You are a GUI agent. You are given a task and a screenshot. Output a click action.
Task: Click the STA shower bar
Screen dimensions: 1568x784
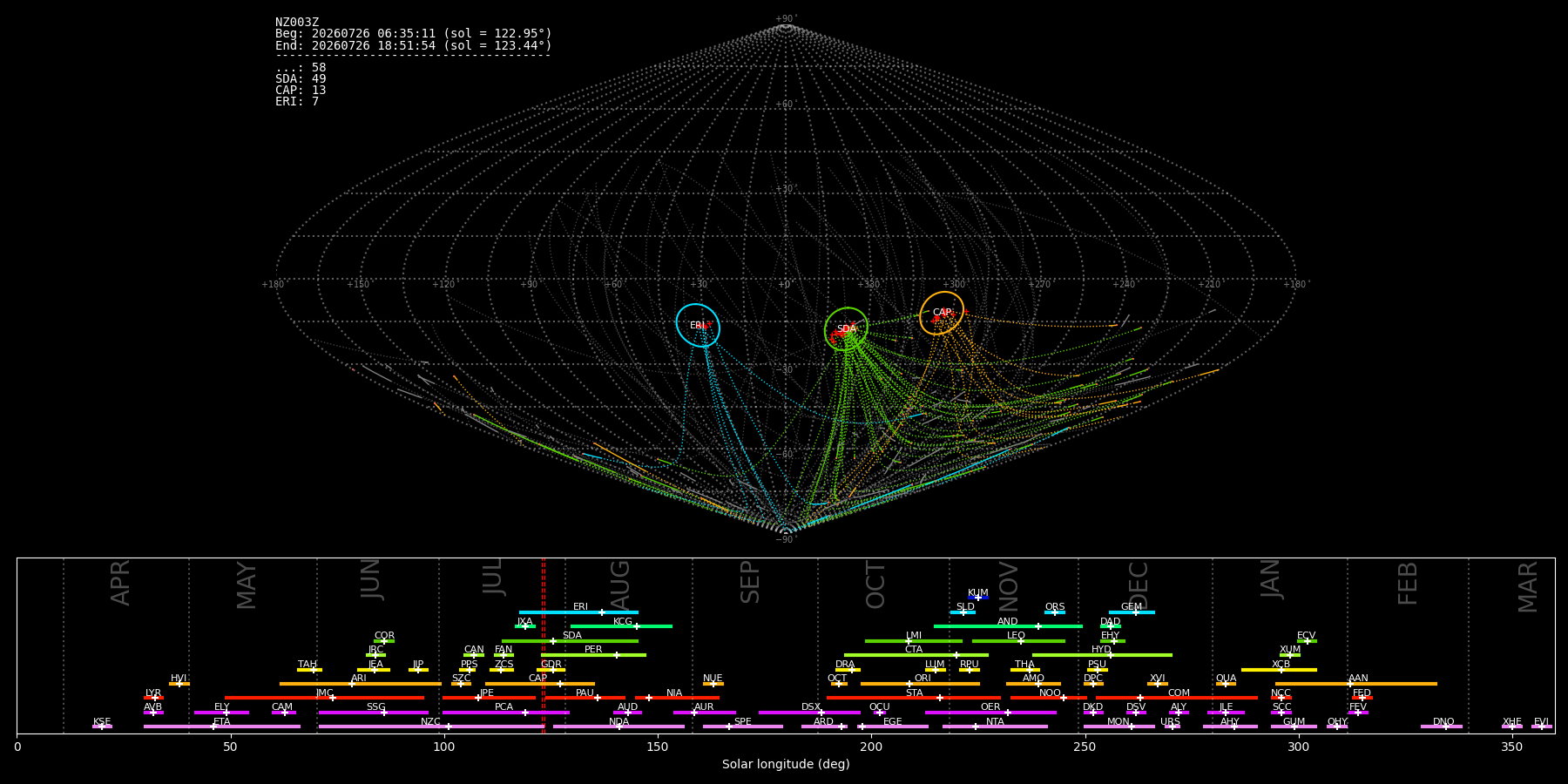point(914,698)
